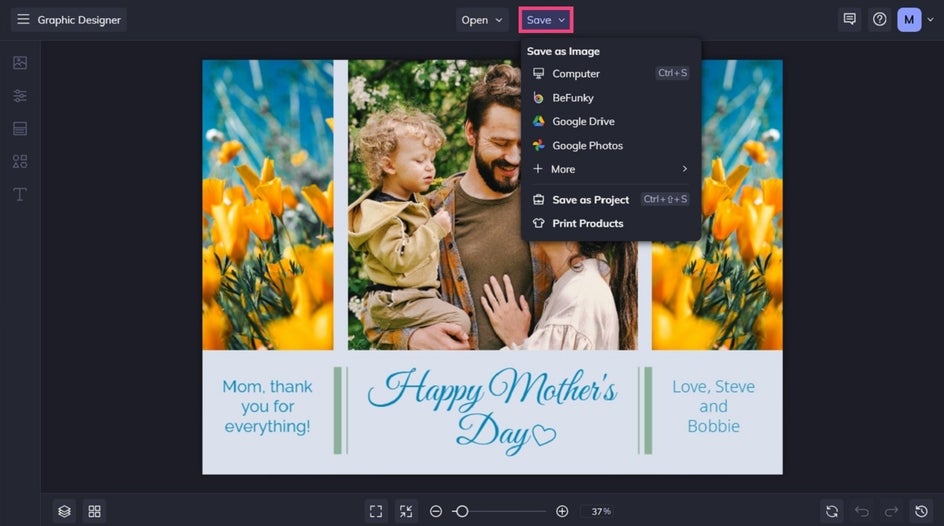Open the Layers panel icon
944x526 pixels.
point(65,511)
